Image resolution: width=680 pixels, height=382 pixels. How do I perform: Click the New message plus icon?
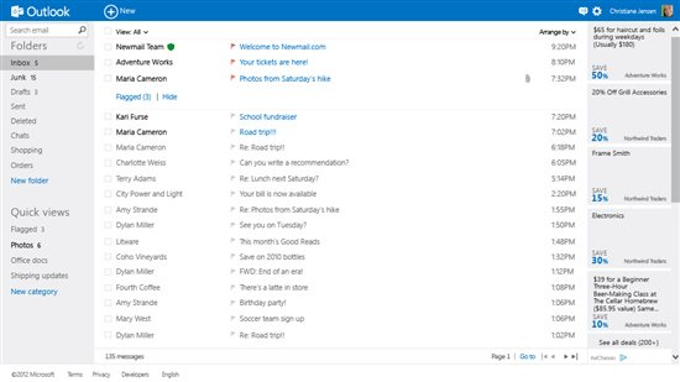pyautogui.click(x=111, y=11)
